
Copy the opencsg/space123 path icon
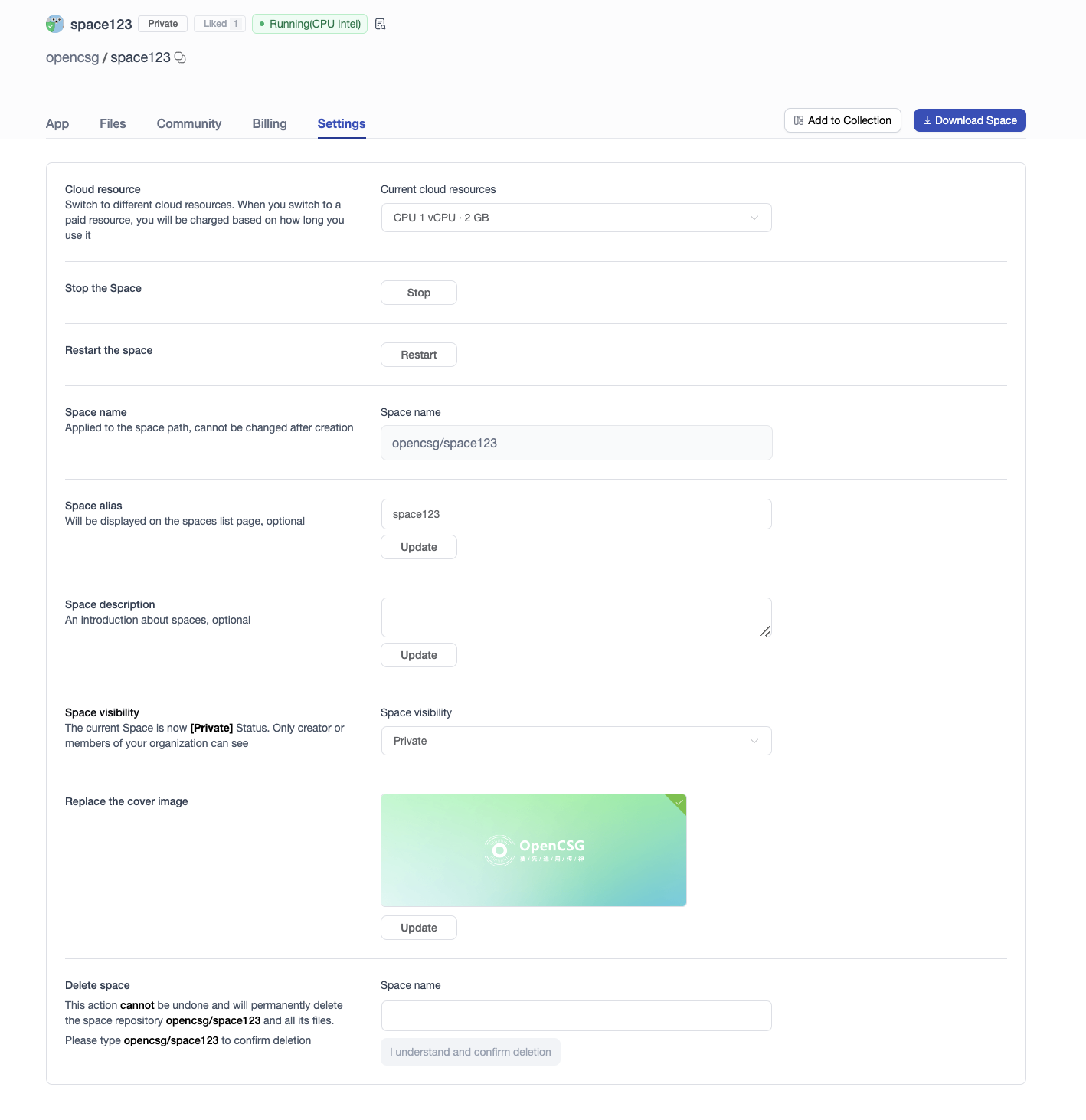pos(179,57)
